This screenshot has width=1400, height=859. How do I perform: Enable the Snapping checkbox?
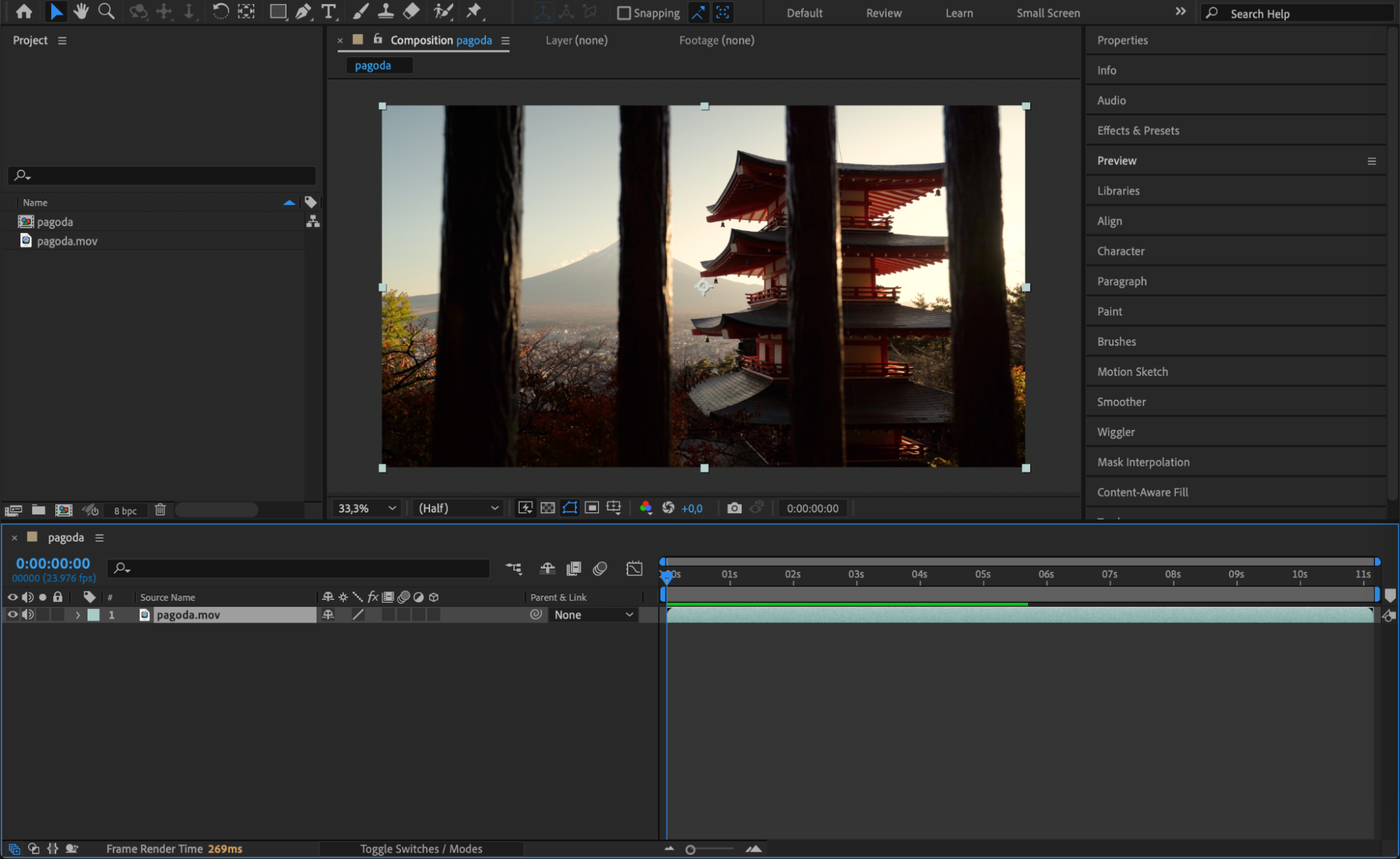(624, 13)
